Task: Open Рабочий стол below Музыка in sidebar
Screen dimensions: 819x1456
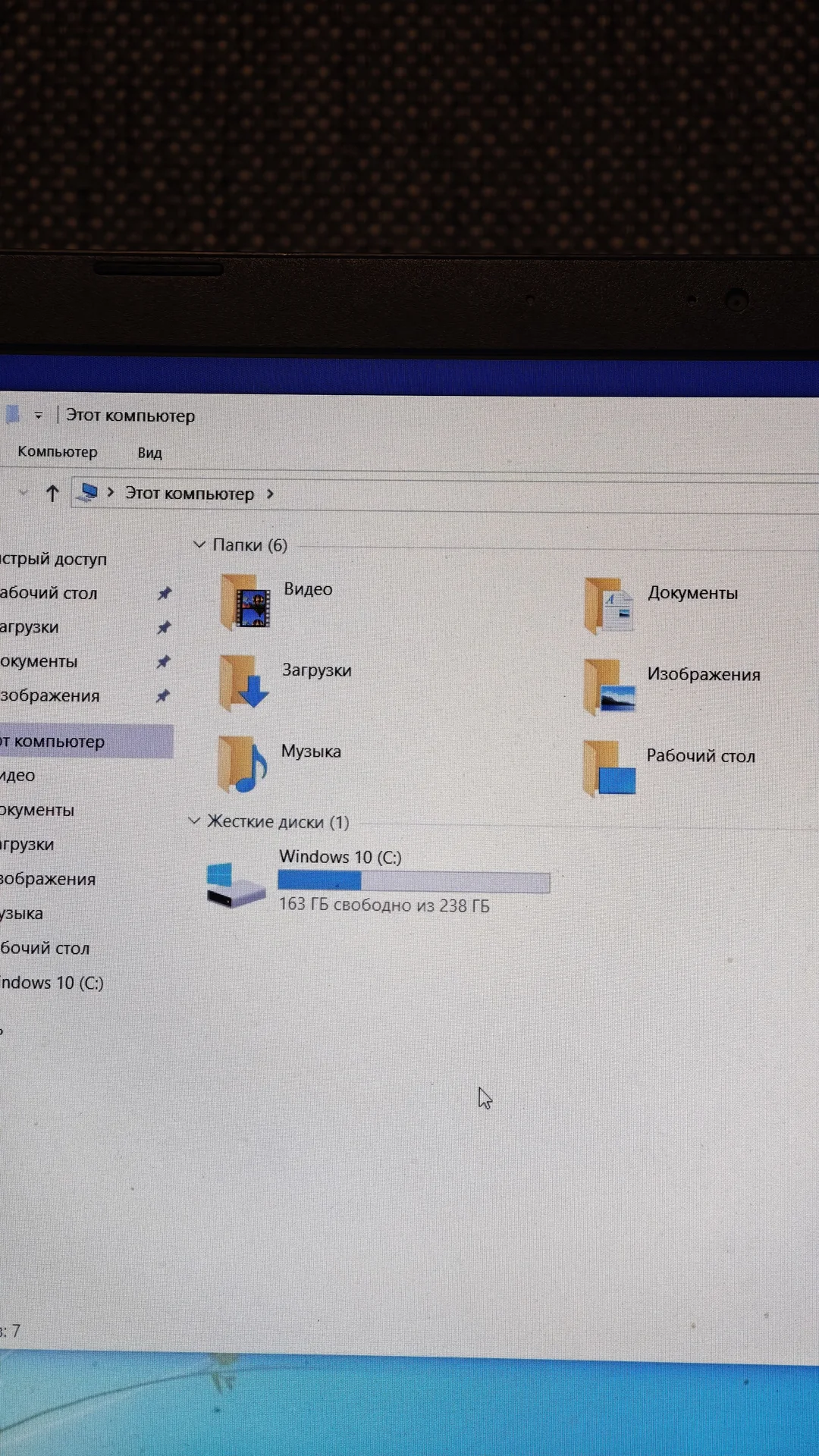Action: 45,948
